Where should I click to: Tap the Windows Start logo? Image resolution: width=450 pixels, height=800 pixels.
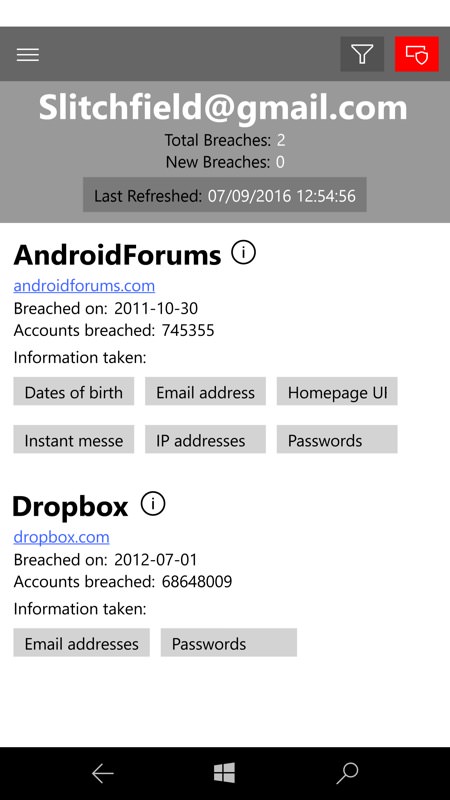[224, 773]
